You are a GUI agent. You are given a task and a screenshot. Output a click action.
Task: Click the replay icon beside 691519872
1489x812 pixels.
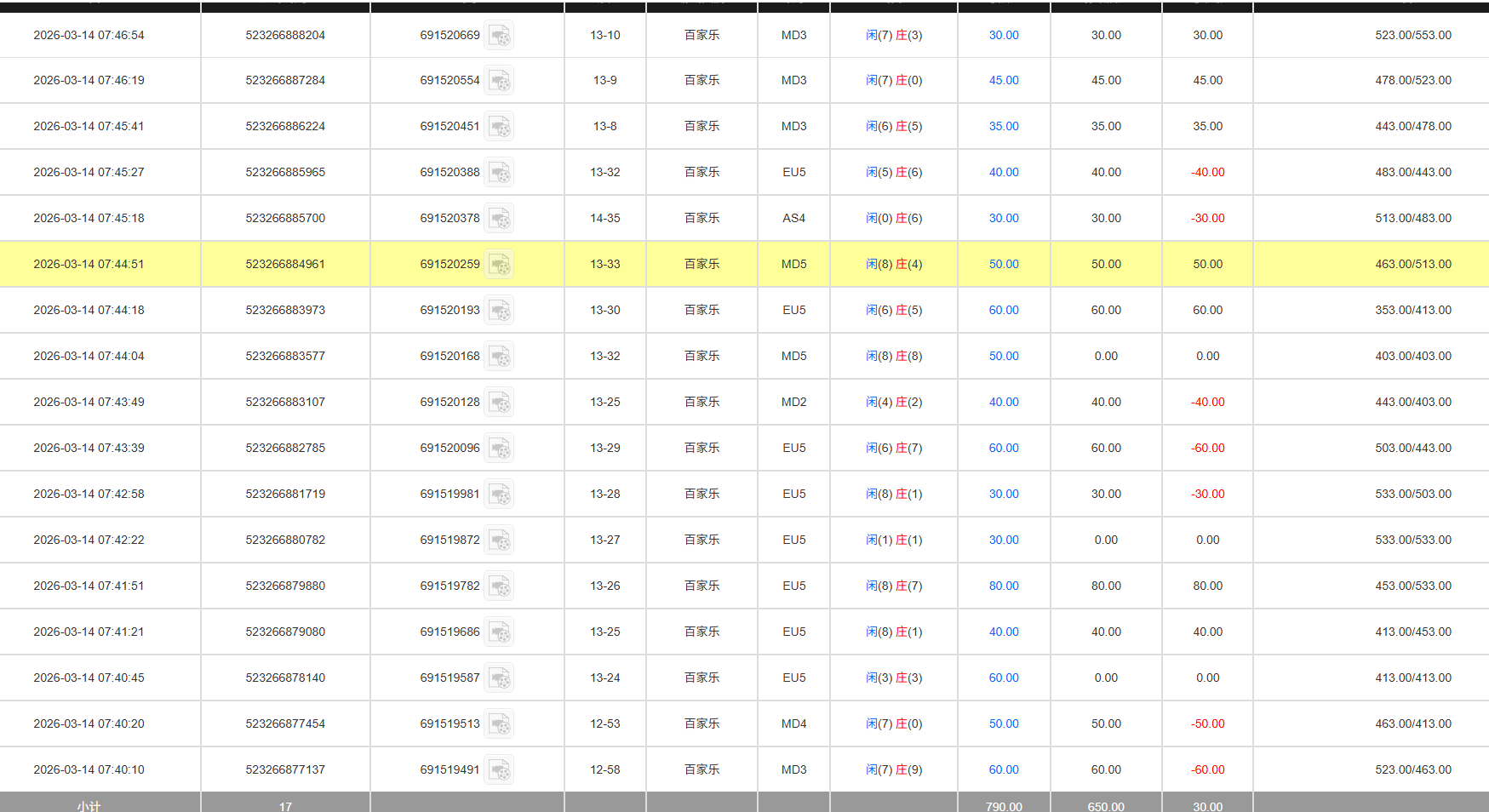click(499, 540)
